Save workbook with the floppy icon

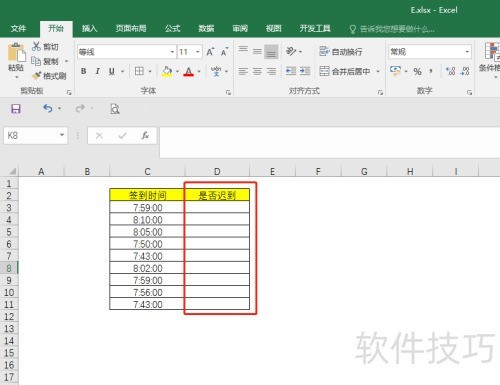point(16,109)
